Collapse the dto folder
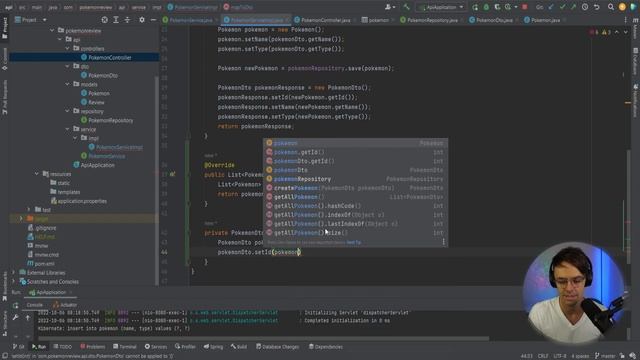Image resolution: width=640 pixels, height=360 pixels. click(x=68, y=66)
